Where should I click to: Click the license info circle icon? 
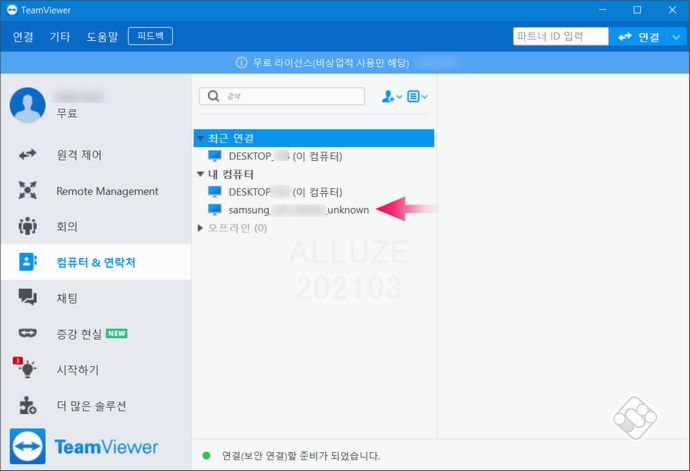(x=241, y=63)
